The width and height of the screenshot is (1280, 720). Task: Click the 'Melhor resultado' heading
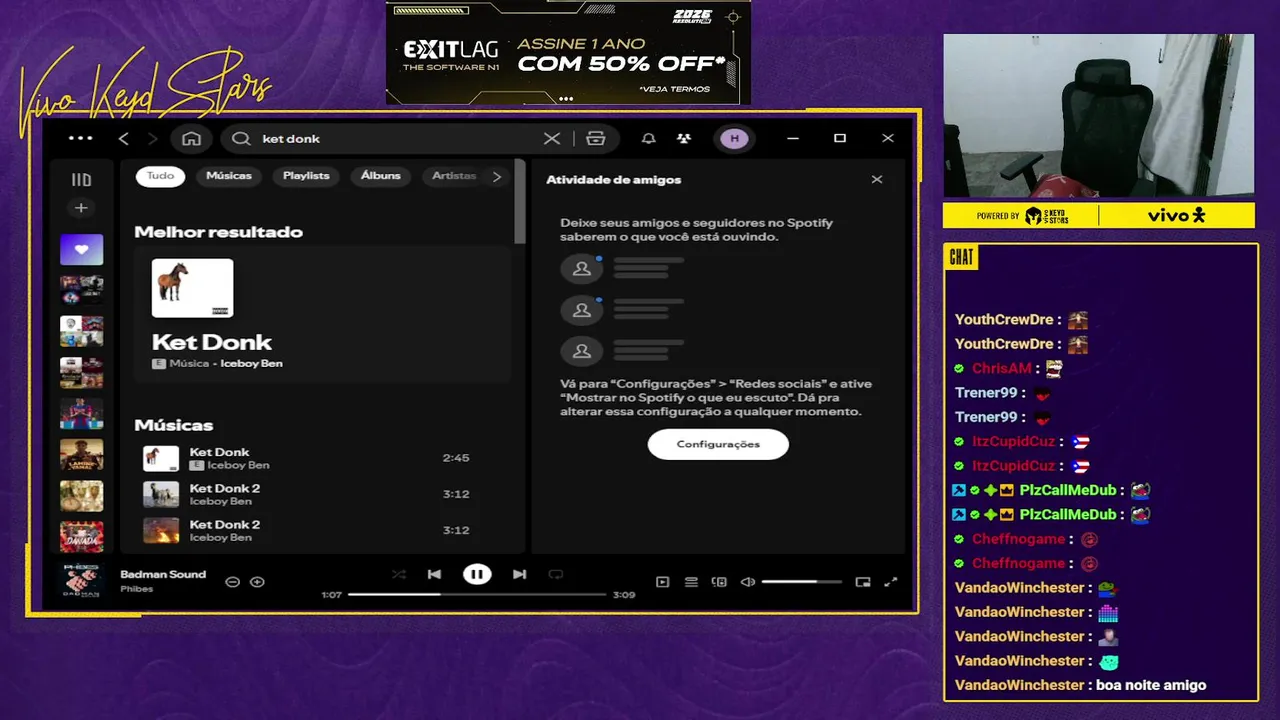[218, 232]
